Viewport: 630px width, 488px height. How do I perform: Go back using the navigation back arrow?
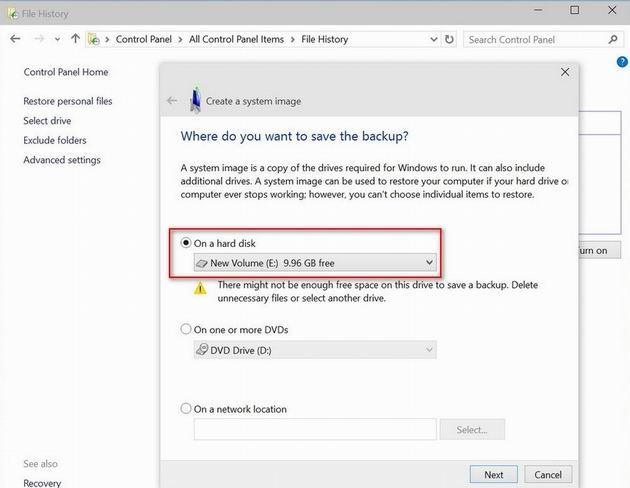point(15,39)
